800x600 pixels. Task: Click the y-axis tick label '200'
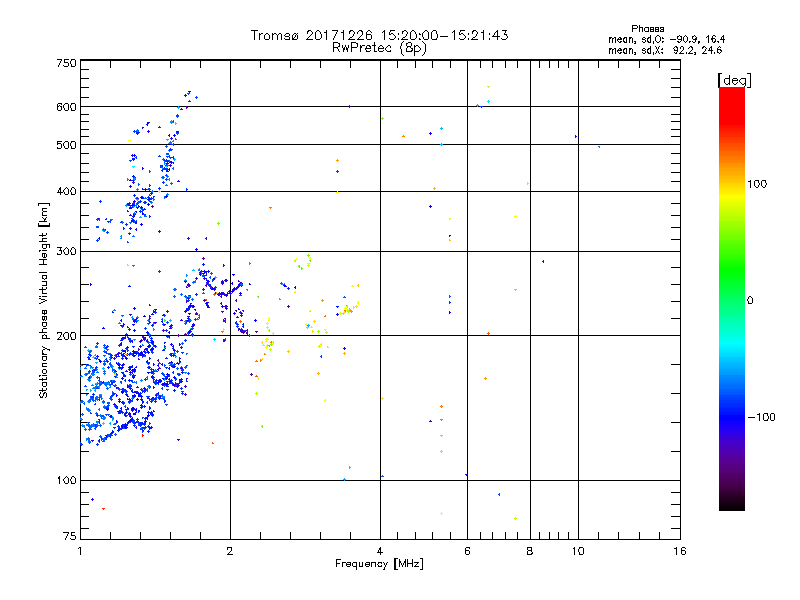(x=66, y=336)
